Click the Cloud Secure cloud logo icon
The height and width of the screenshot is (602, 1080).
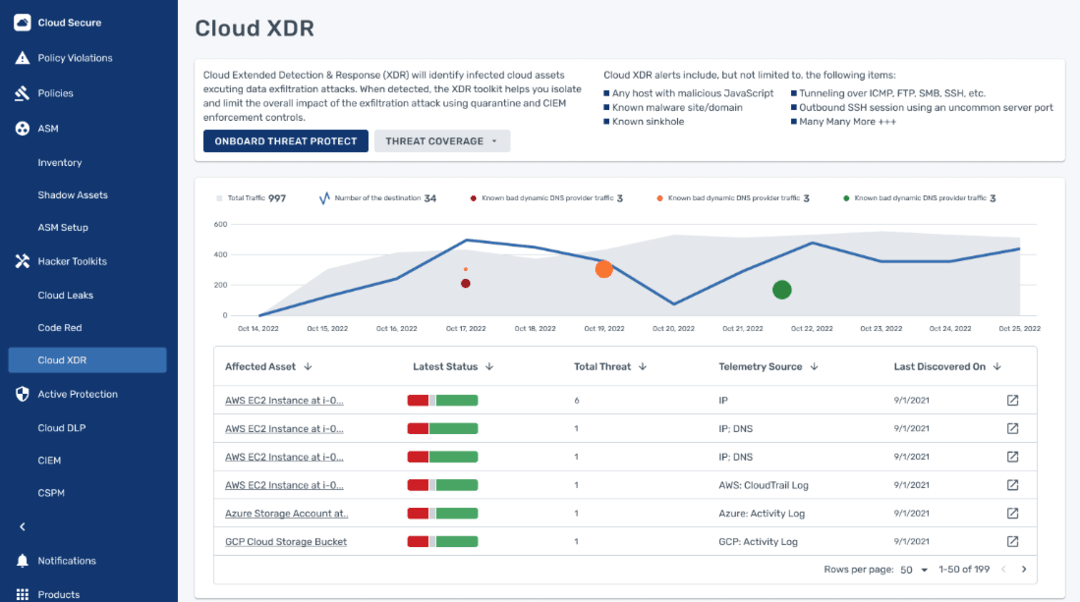22,22
